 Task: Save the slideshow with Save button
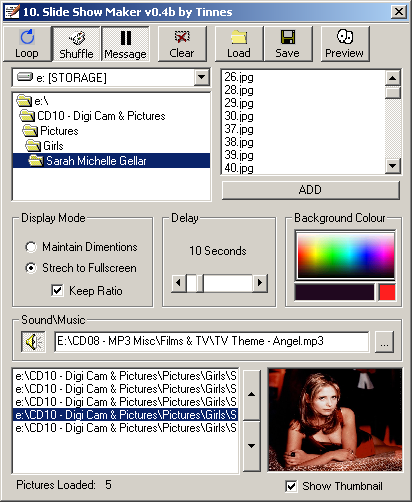click(288, 44)
